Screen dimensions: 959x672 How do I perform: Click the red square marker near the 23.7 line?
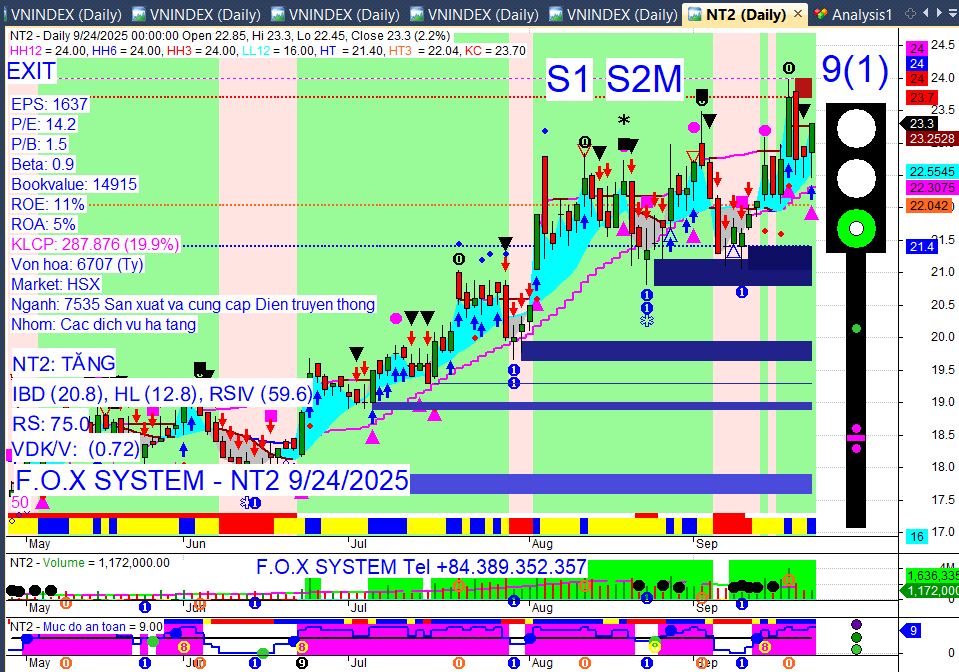click(803, 88)
